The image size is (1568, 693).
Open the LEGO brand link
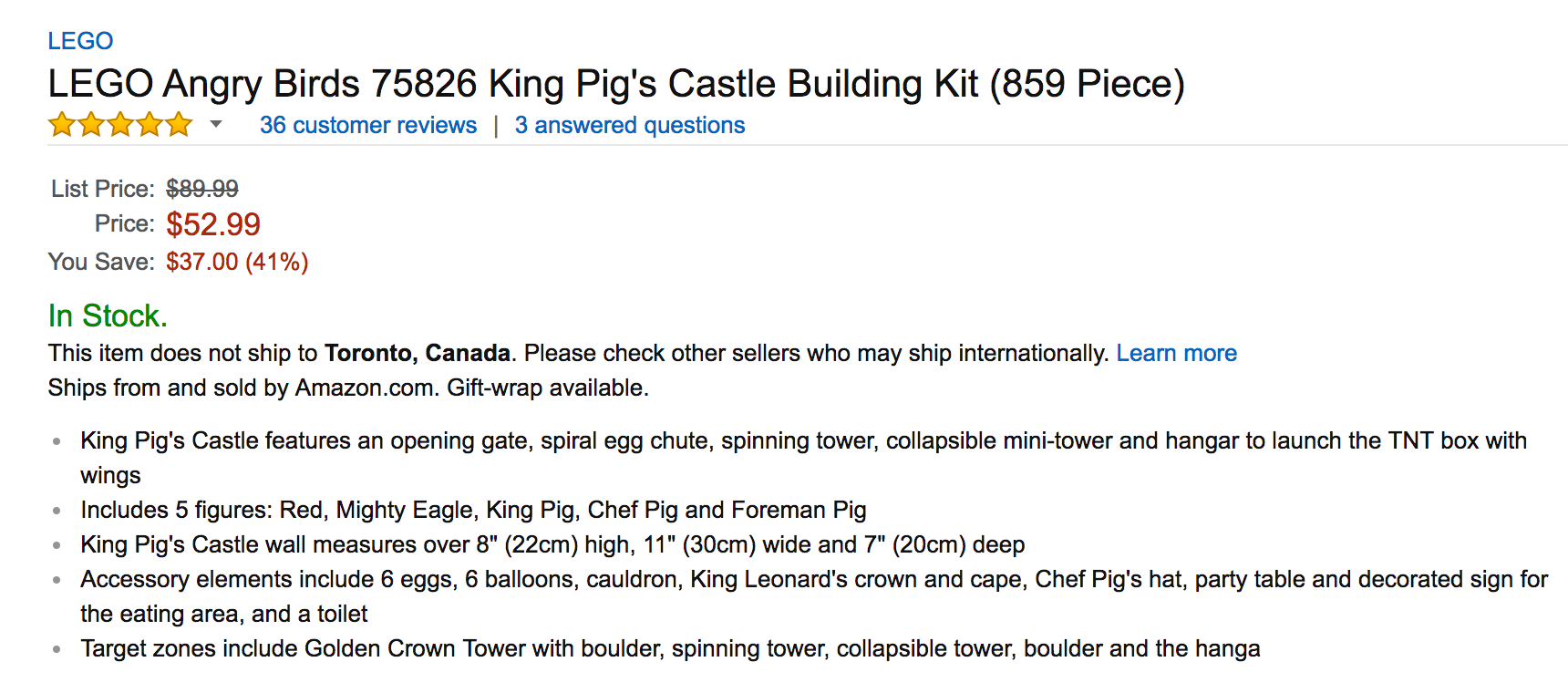80,41
